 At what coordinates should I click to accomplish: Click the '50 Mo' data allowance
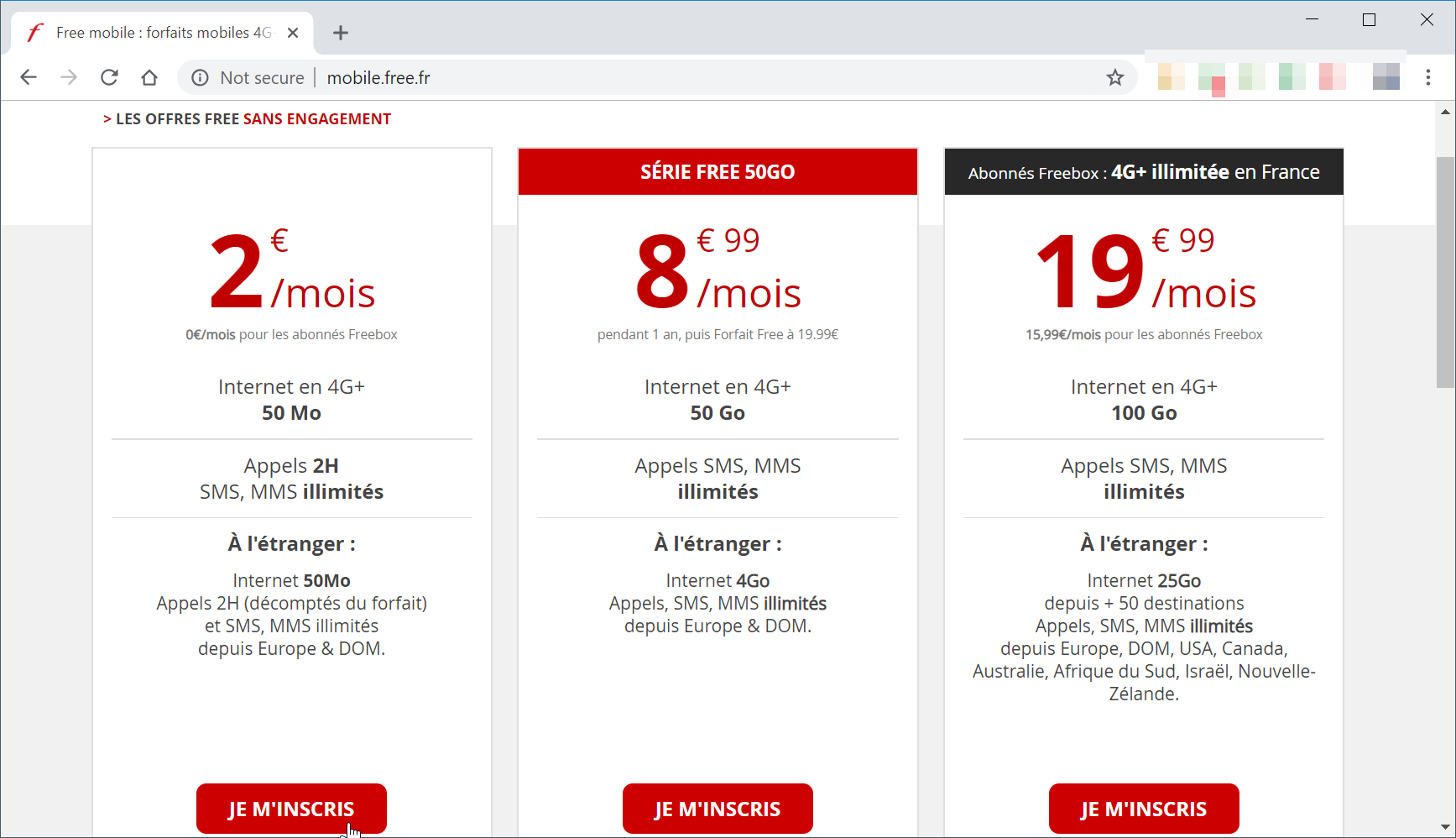[291, 413]
